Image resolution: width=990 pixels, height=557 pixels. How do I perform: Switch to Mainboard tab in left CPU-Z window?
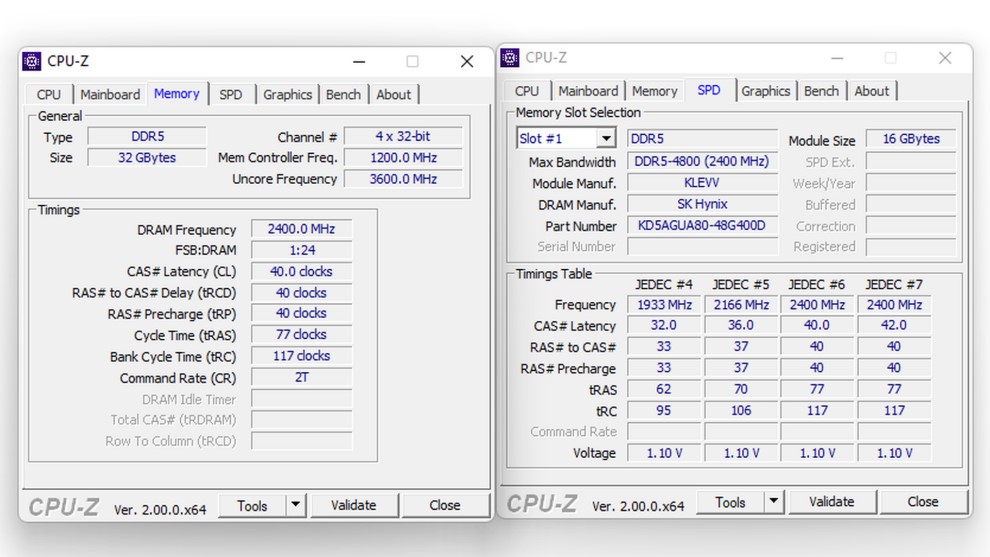[x=110, y=95]
